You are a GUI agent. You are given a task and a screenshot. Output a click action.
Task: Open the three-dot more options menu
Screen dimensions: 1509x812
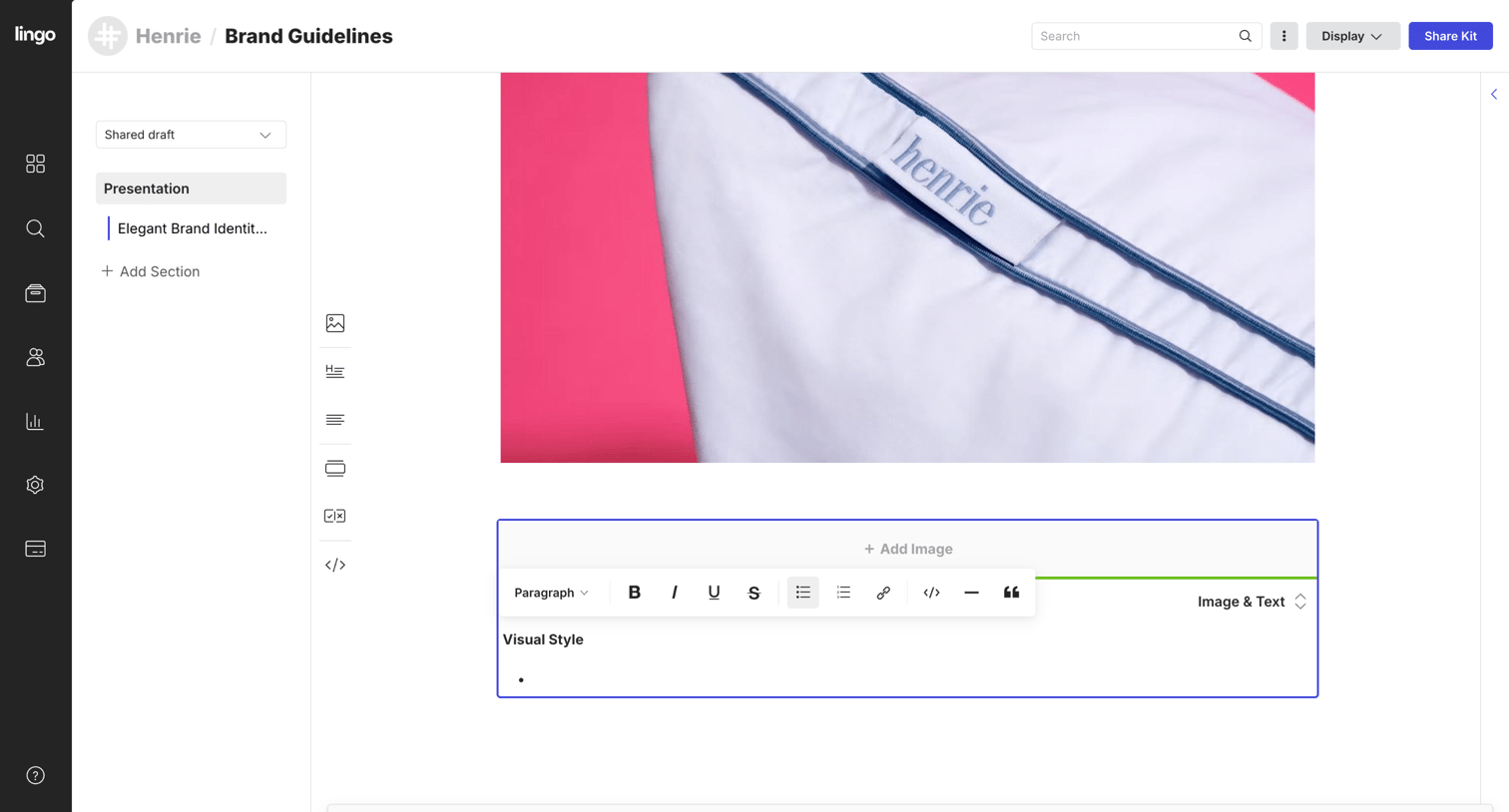[x=1283, y=36]
